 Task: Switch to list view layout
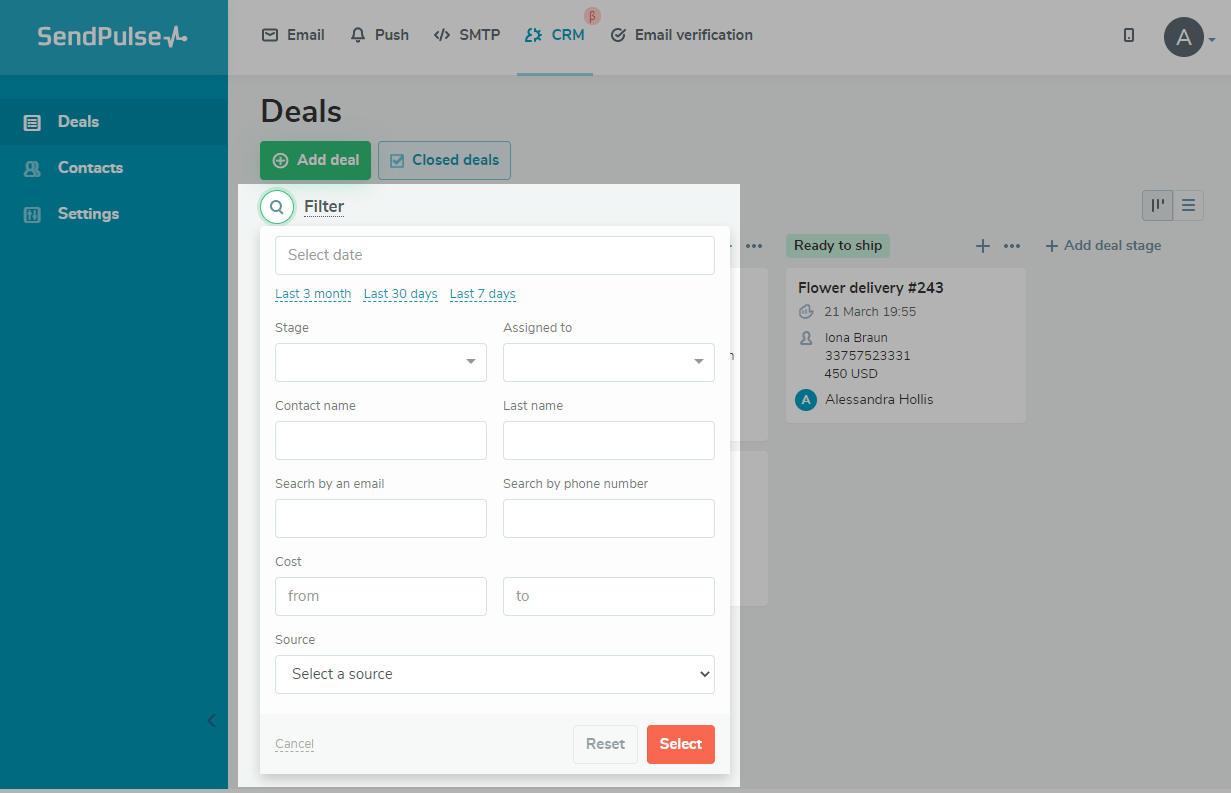click(1188, 205)
